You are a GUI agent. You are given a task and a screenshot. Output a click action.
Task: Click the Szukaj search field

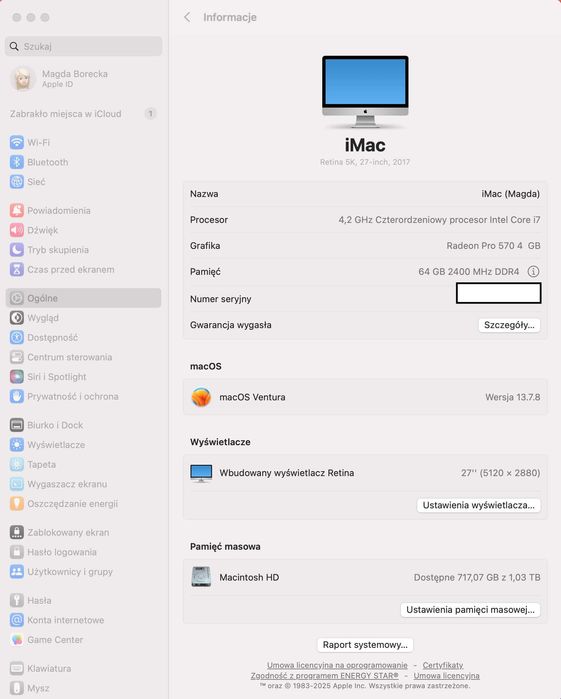[x=83, y=46]
